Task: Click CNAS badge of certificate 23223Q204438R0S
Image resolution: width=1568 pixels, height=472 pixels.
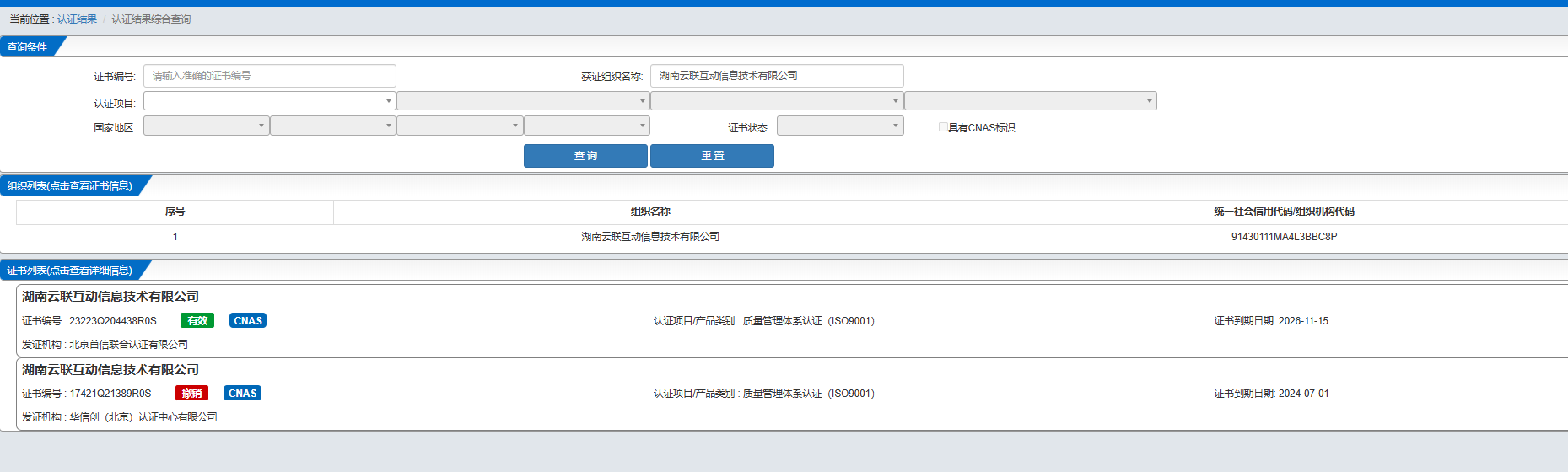Action: click(x=248, y=320)
